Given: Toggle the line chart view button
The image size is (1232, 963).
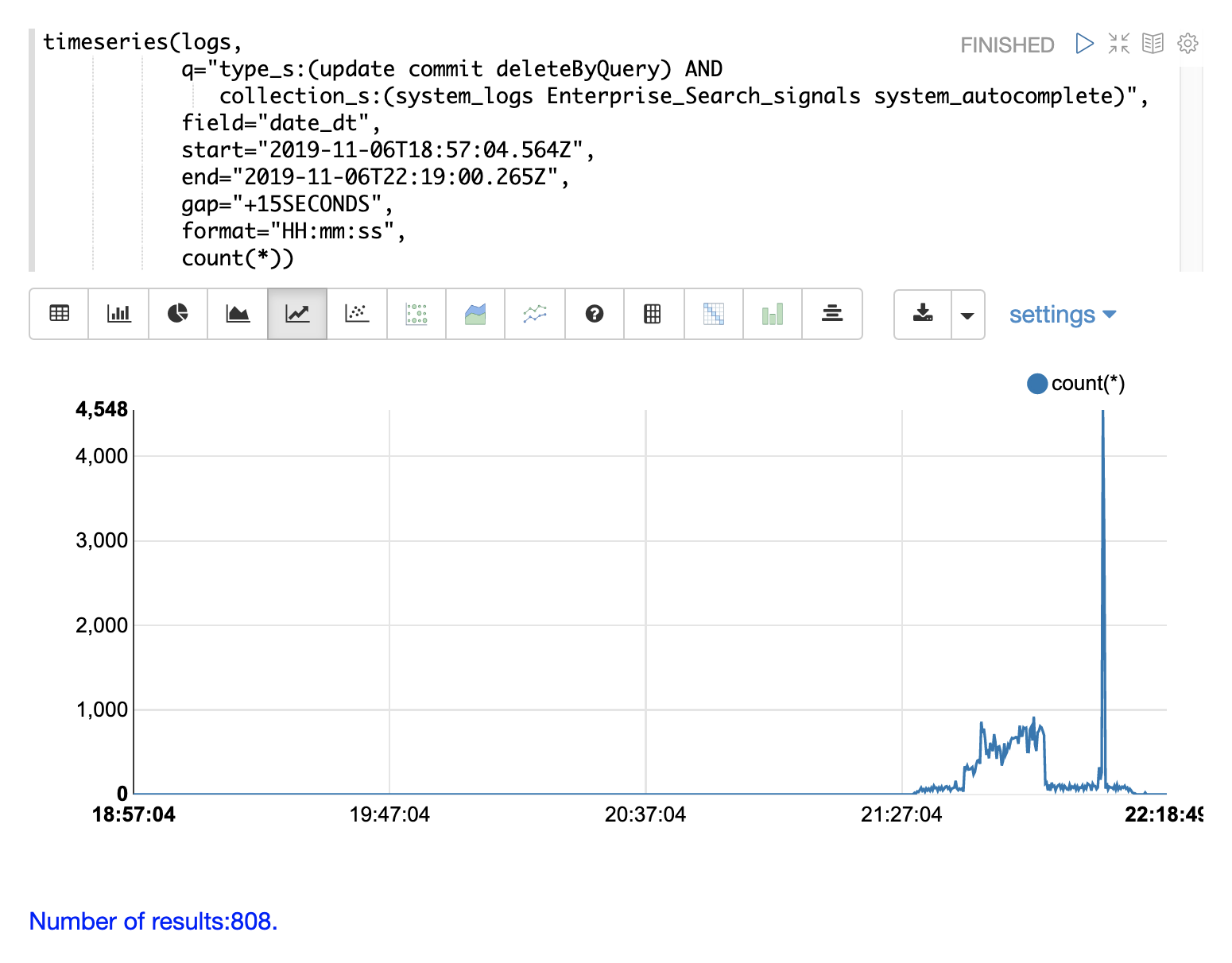Looking at the screenshot, I should coord(297,314).
